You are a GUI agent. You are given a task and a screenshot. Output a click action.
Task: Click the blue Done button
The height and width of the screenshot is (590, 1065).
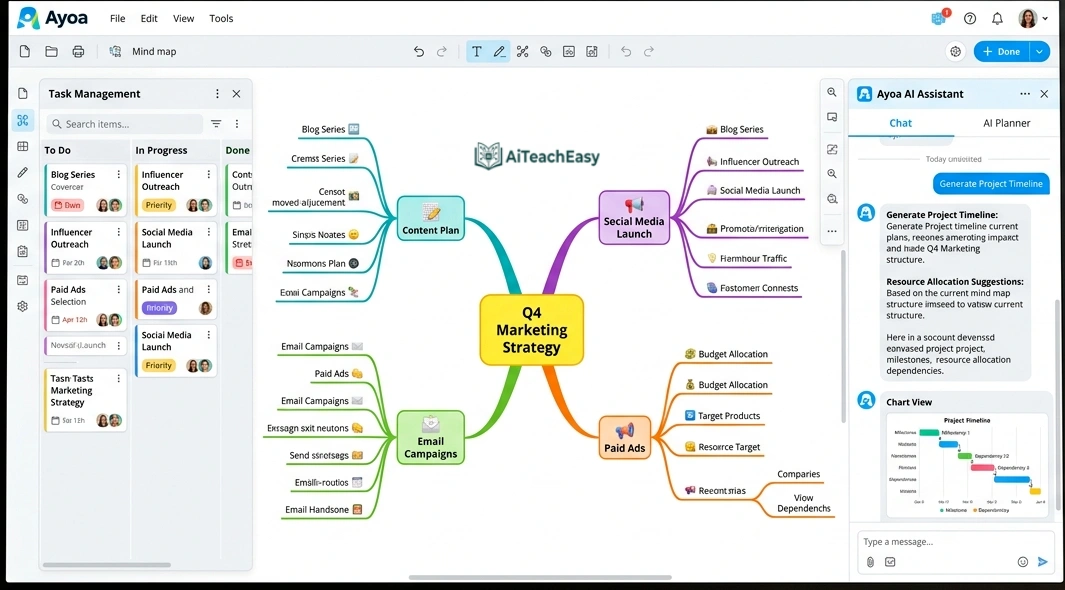tap(1002, 52)
